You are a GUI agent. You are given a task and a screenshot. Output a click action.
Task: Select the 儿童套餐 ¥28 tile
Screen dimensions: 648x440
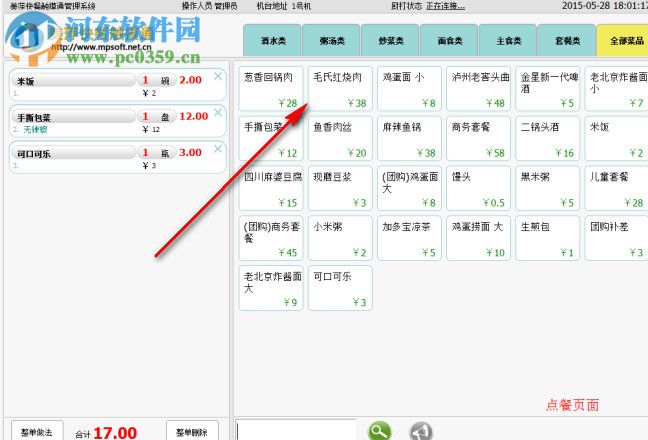[617, 189]
